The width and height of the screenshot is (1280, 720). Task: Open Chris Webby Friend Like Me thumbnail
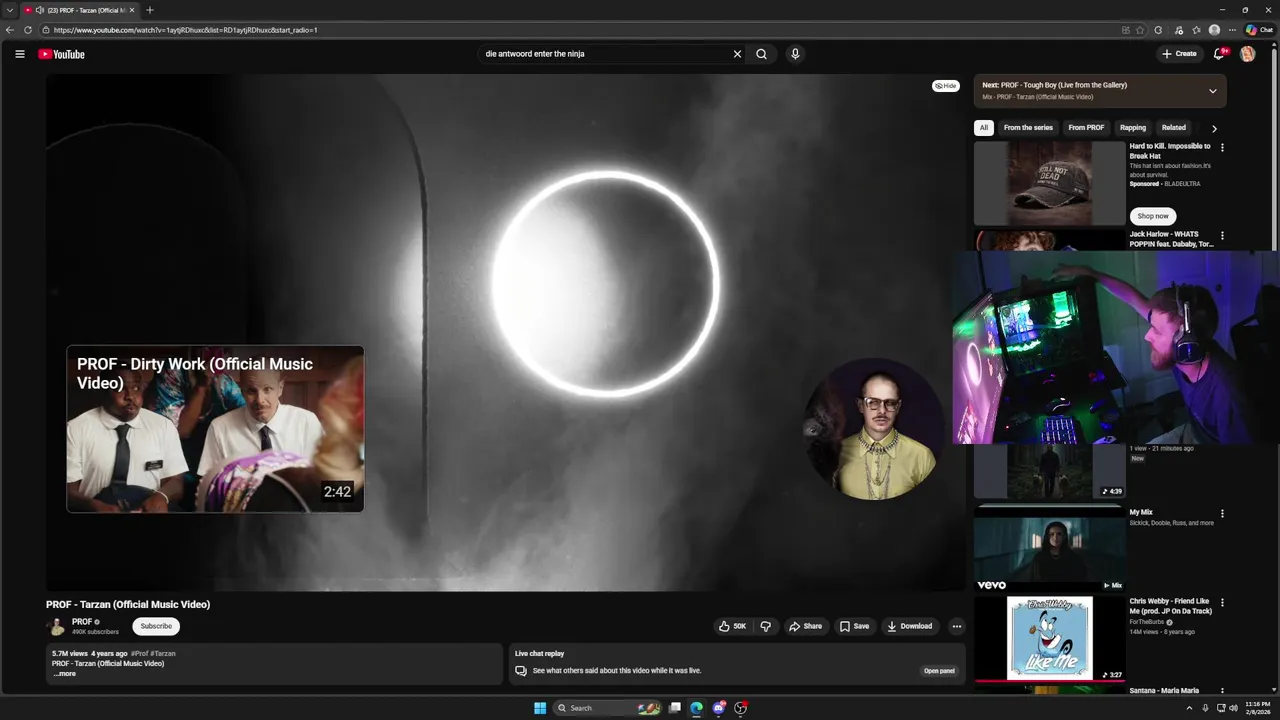[x=1050, y=638]
